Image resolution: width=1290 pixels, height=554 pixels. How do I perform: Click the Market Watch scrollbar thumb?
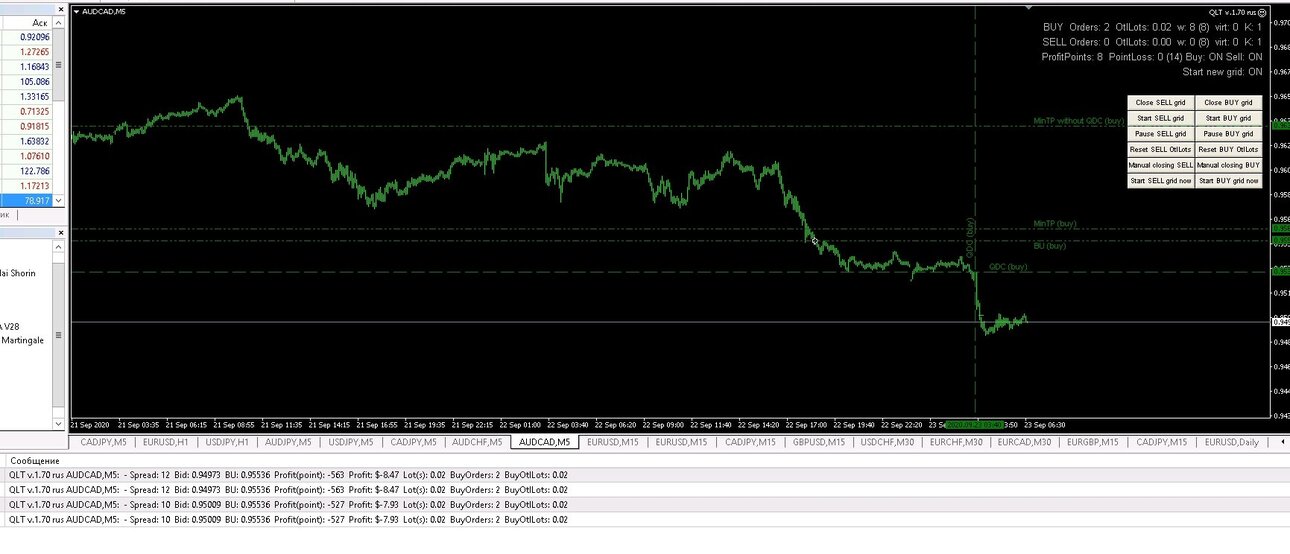click(59, 65)
